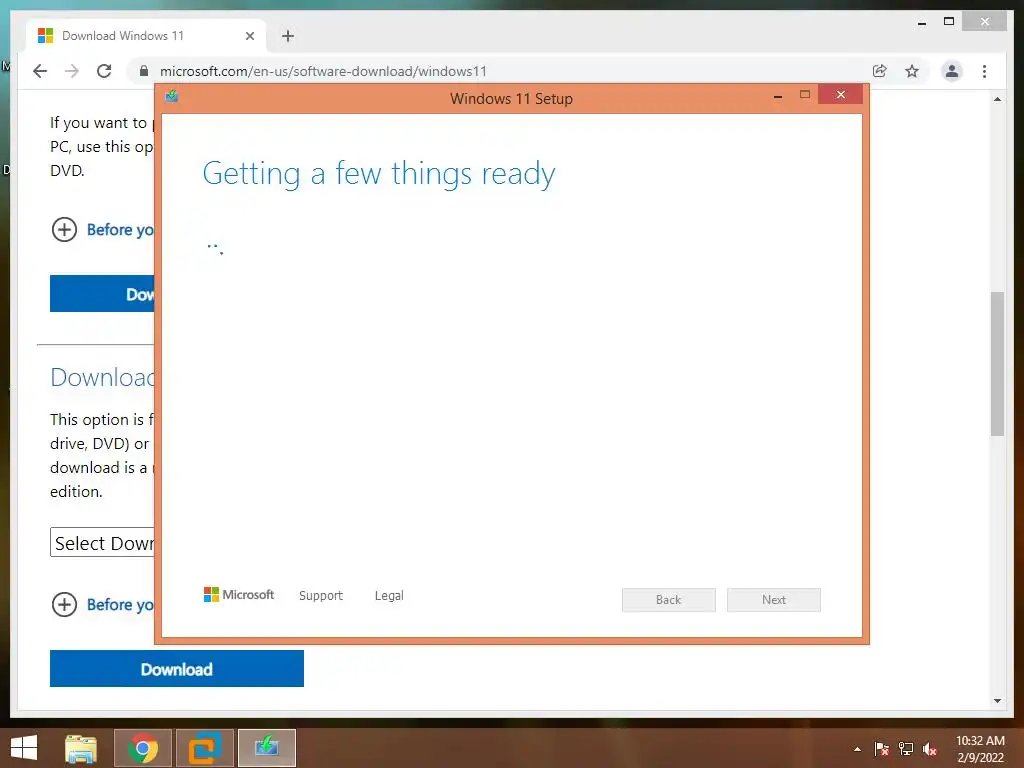Switch to Chrome in the taskbar
Image resolution: width=1024 pixels, height=768 pixels.
point(143,748)
